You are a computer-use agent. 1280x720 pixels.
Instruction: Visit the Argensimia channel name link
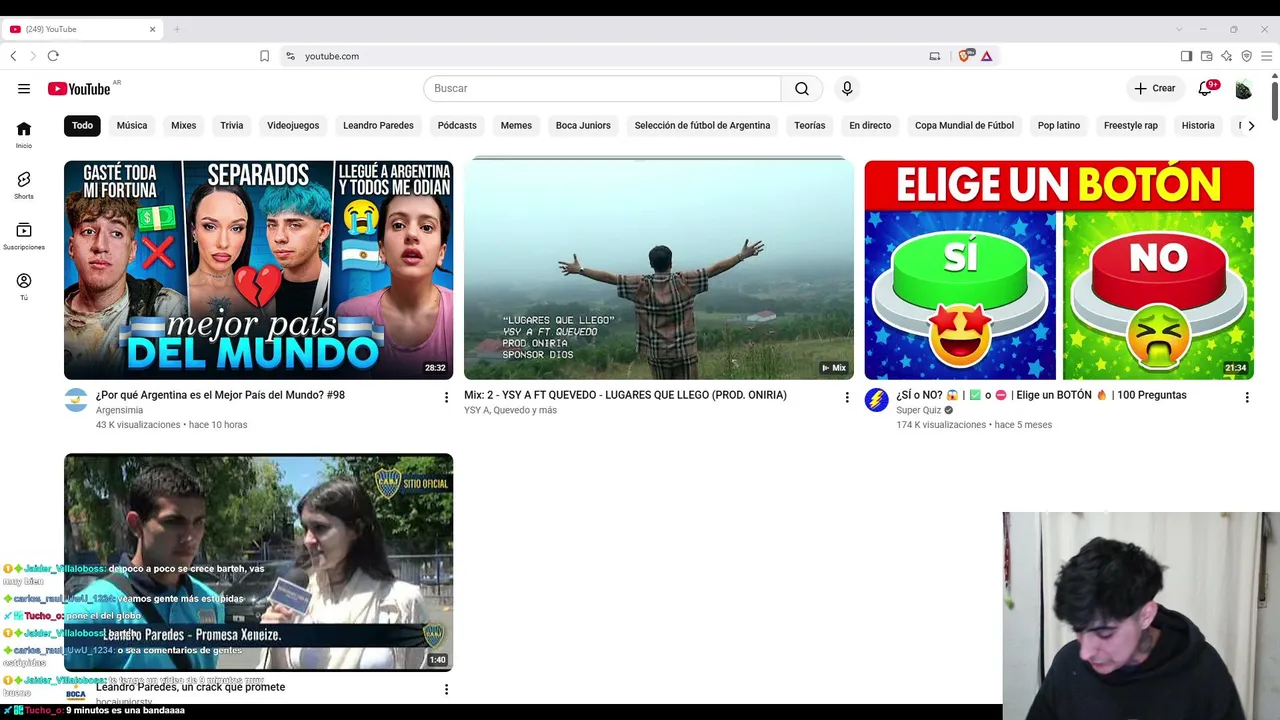(x=119, y=410)
